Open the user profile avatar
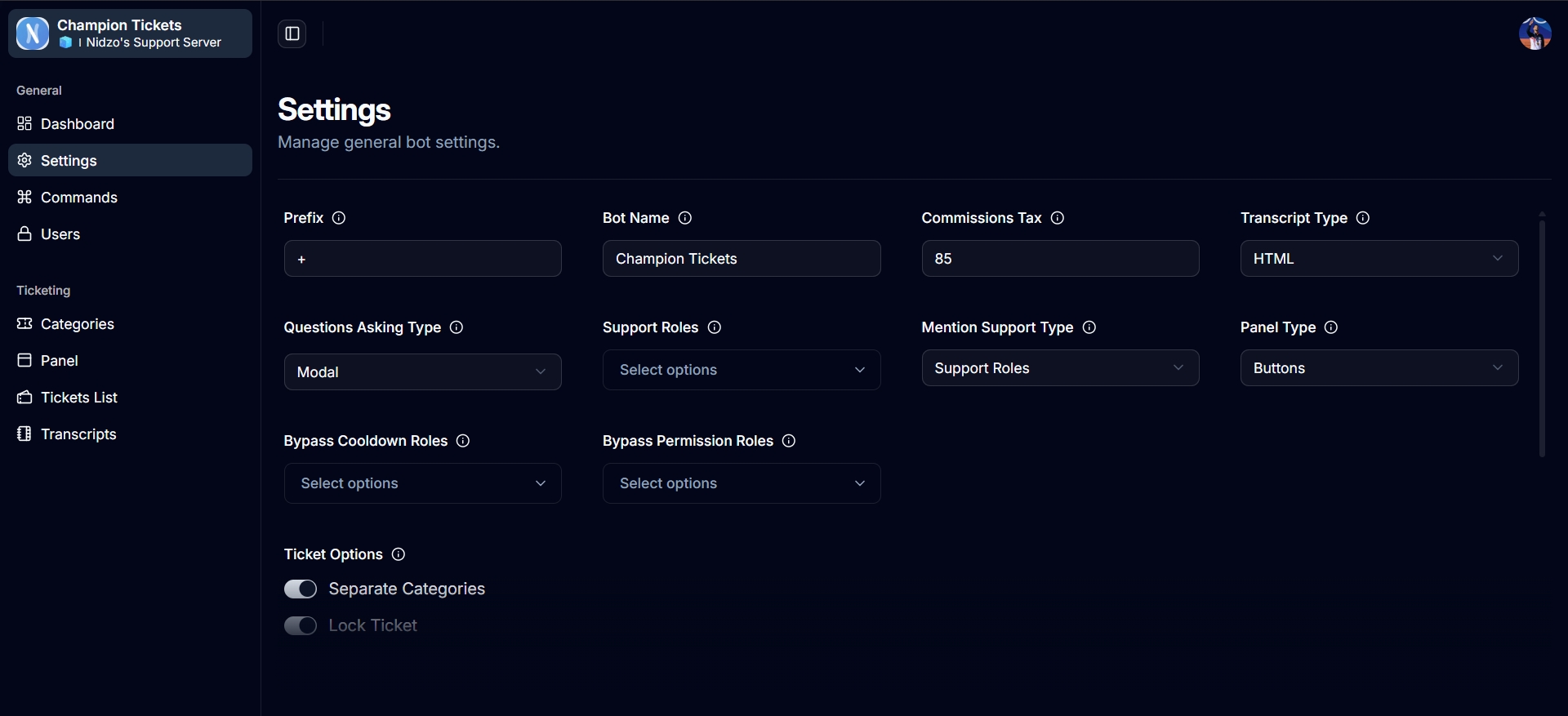This screenshot has height=716, width=1568. [1535, 33]
